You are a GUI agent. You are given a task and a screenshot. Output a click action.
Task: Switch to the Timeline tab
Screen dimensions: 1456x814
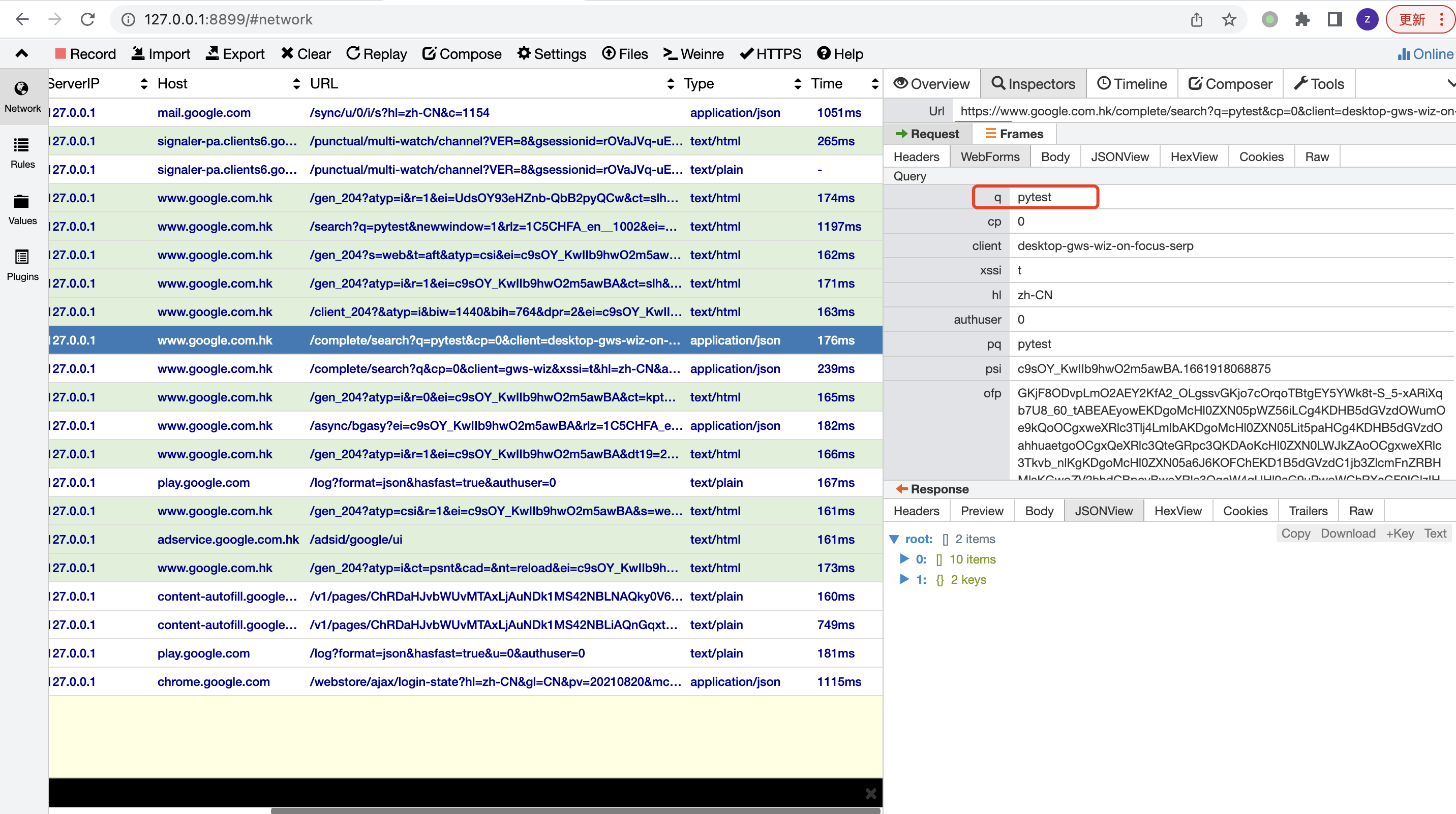point(1132,84)
